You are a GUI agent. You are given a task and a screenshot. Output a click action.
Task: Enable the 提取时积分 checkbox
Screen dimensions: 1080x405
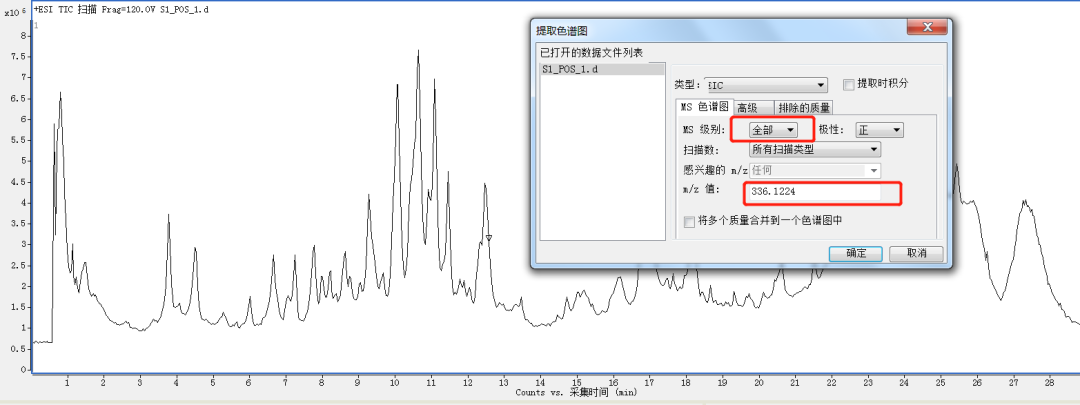point(849,84)
